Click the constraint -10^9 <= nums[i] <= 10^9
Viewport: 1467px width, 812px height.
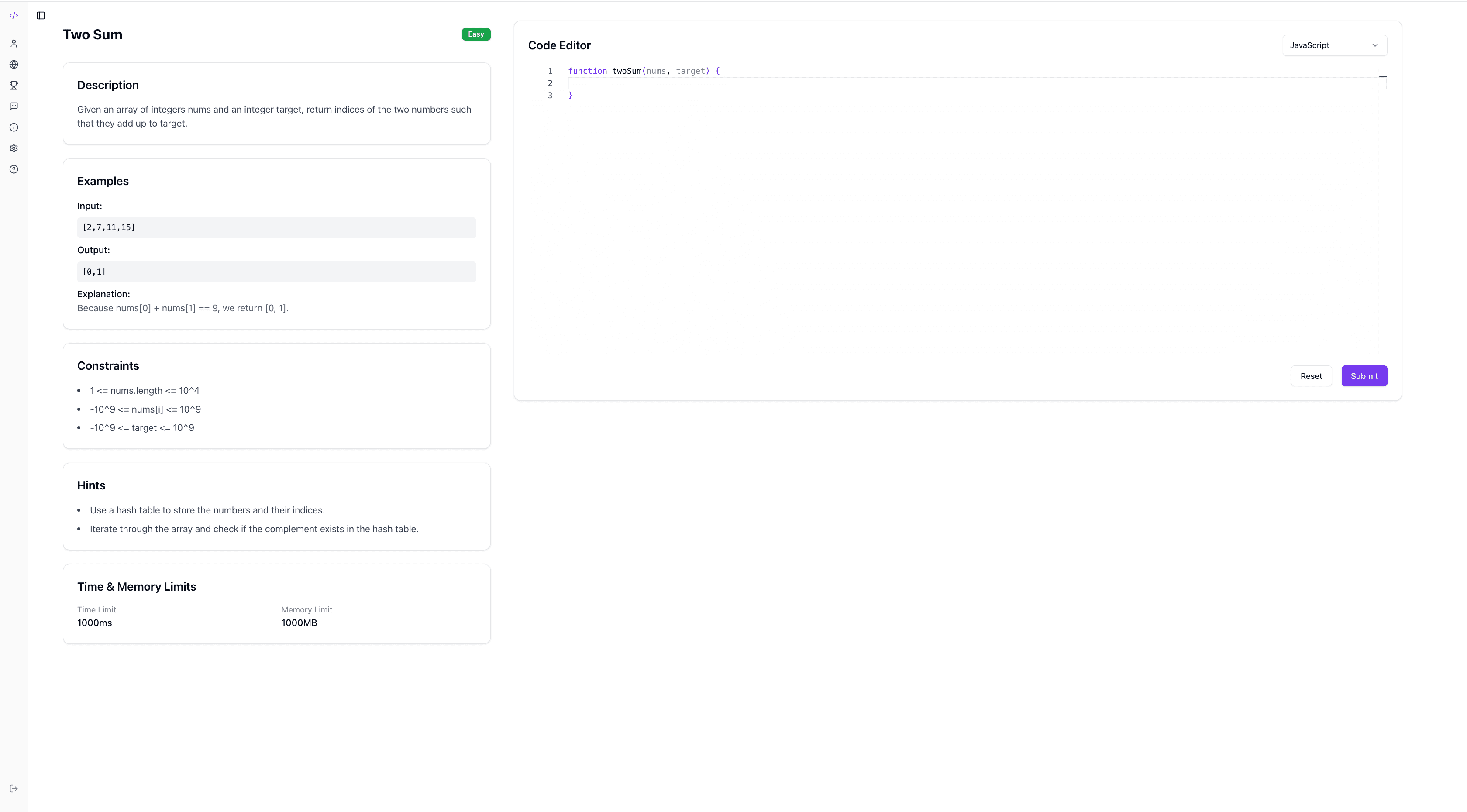click(x=145, y=409)
